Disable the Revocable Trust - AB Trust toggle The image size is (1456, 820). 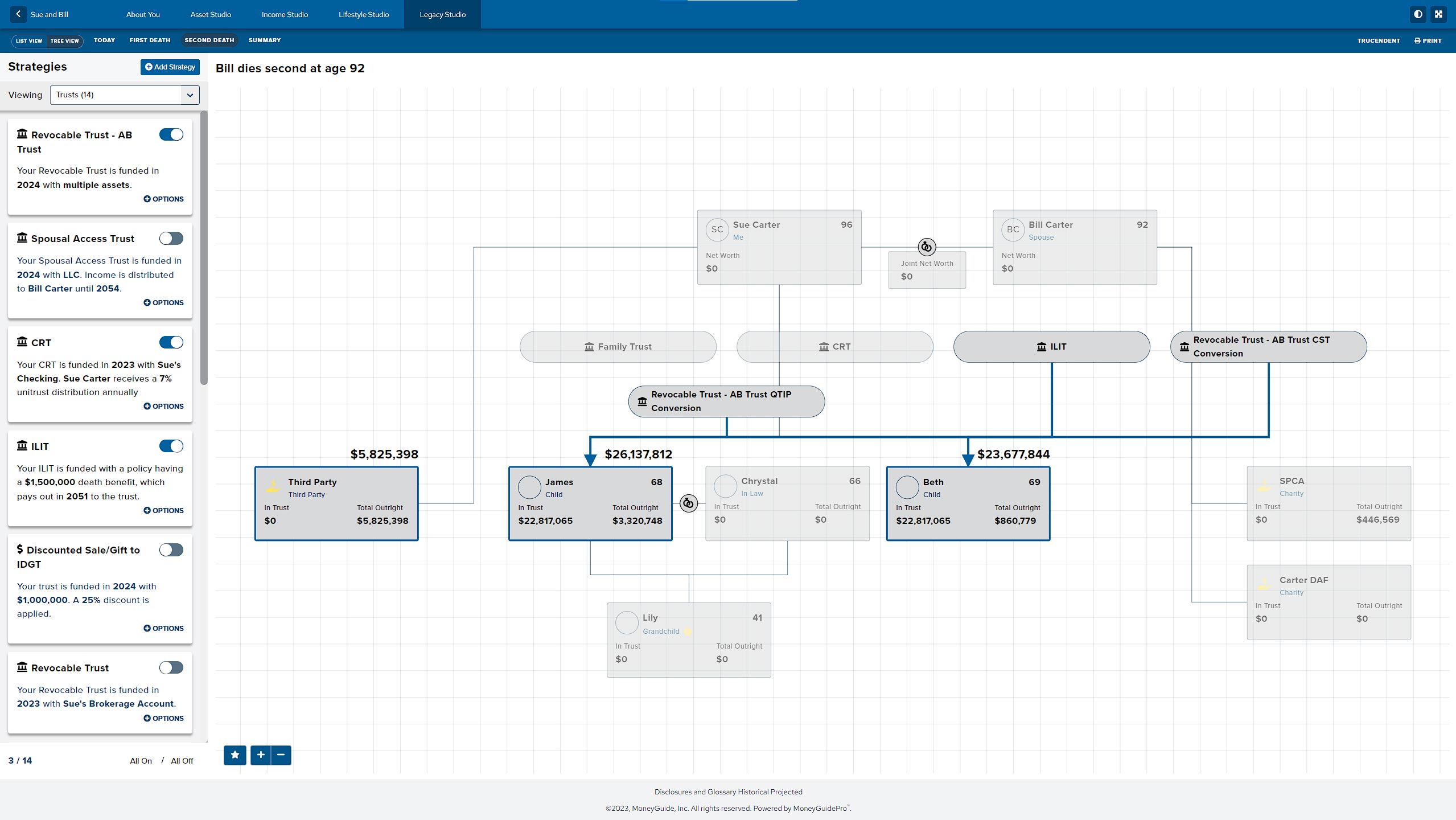(171, 135)
